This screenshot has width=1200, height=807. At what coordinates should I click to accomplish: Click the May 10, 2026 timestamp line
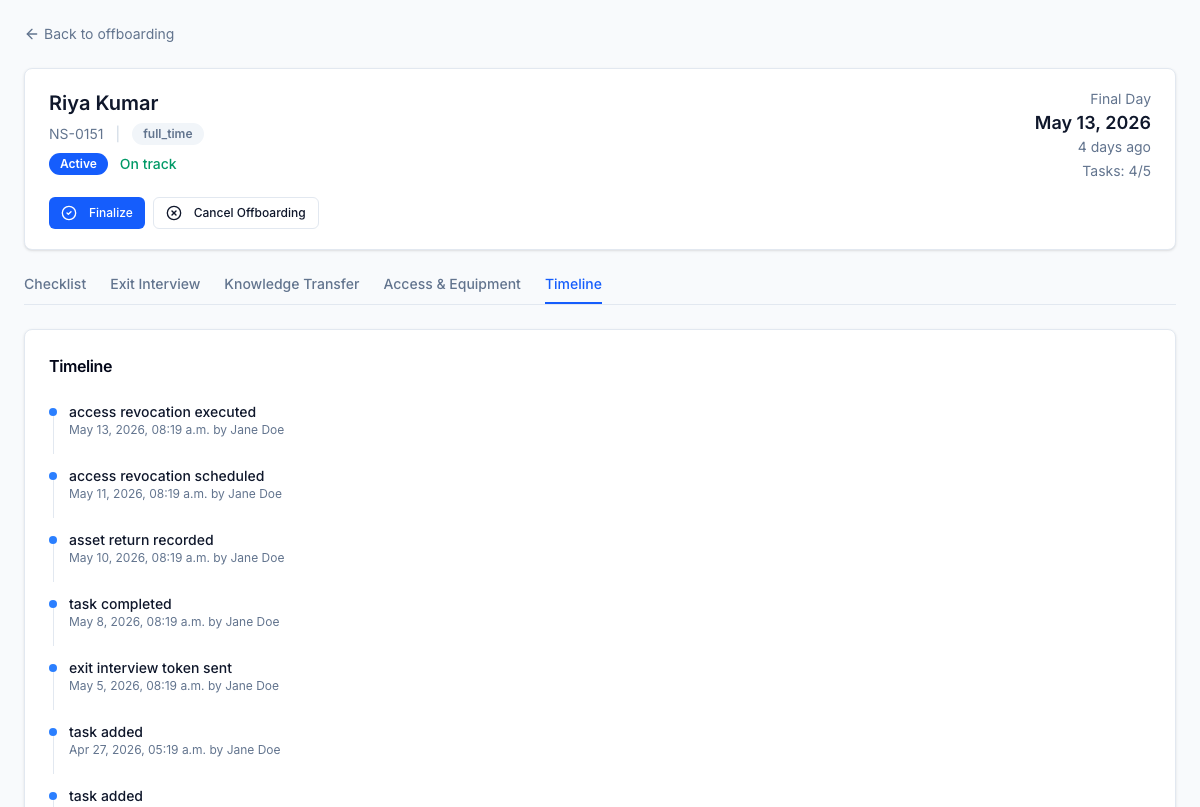pos(176,558)
